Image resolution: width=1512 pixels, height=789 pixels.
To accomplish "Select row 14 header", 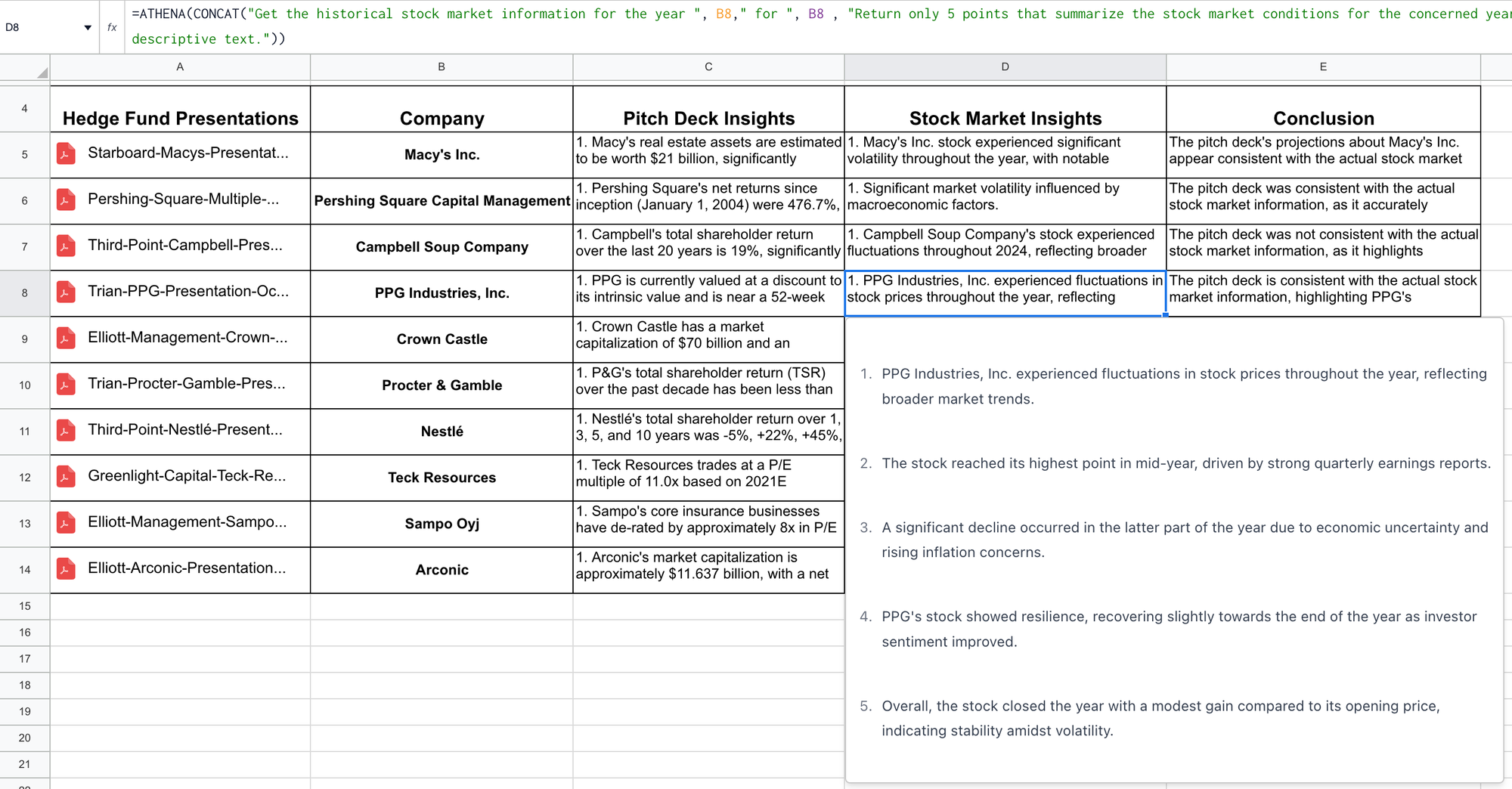I will click(x=25, y=570).
